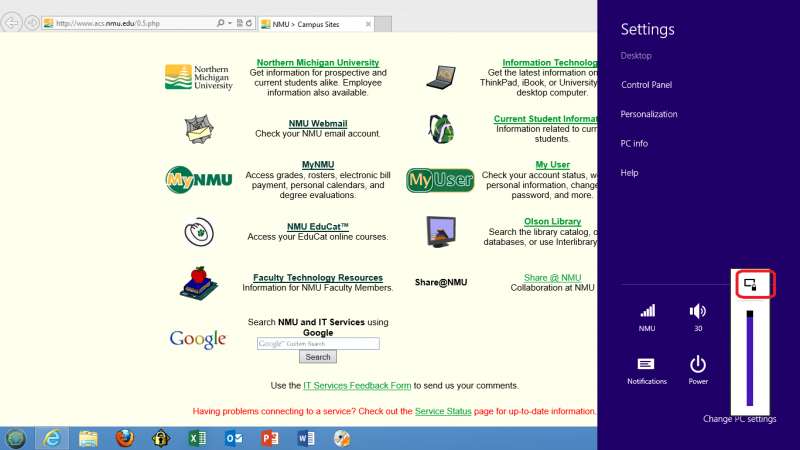Viewport: 800px width, 450px height.
Task: Open the Share @ NMU link
Action: (x=553, y=278)
